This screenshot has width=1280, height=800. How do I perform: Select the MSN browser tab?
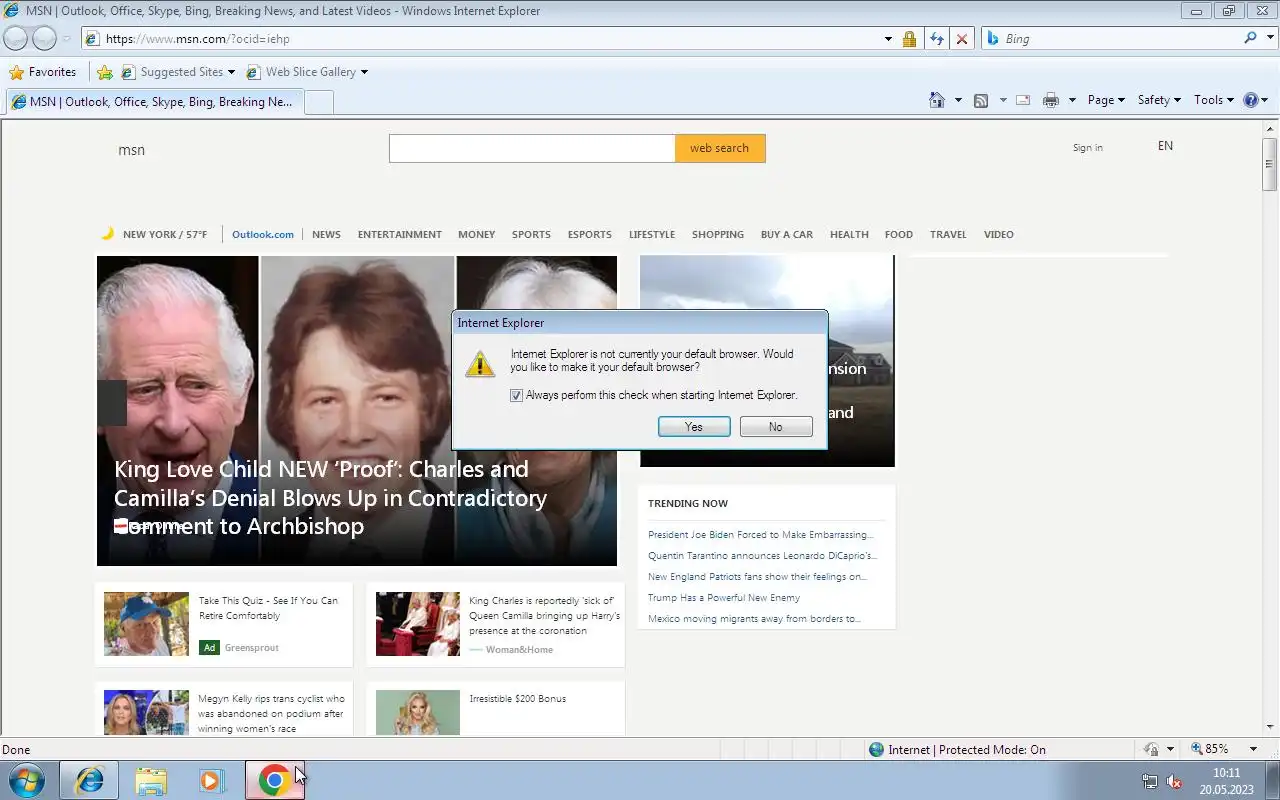pyautogui.click(x=153, y=102)
